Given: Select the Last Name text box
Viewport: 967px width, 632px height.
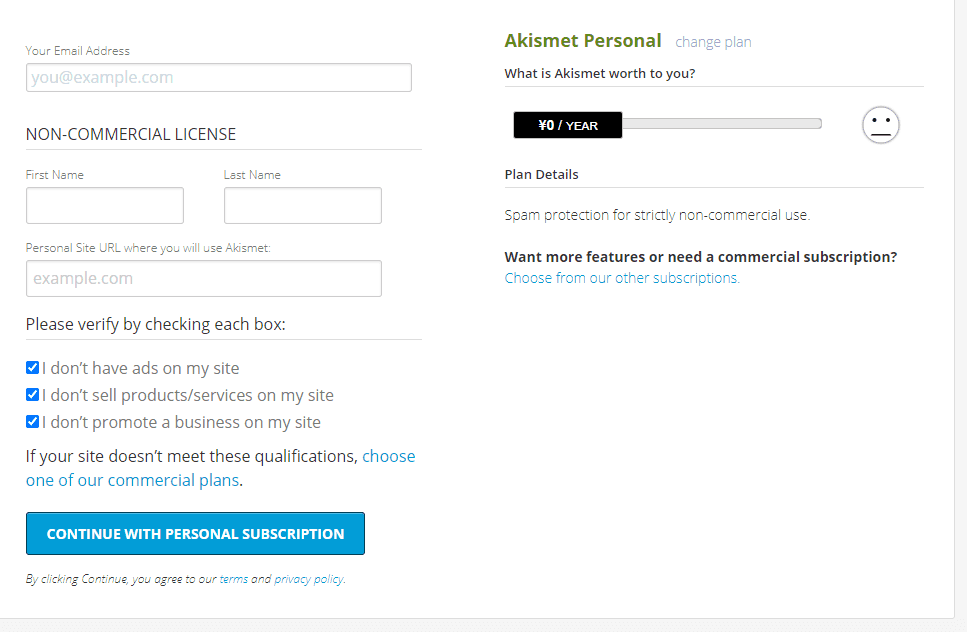Looking at the screenshot, I should [302, 206].
